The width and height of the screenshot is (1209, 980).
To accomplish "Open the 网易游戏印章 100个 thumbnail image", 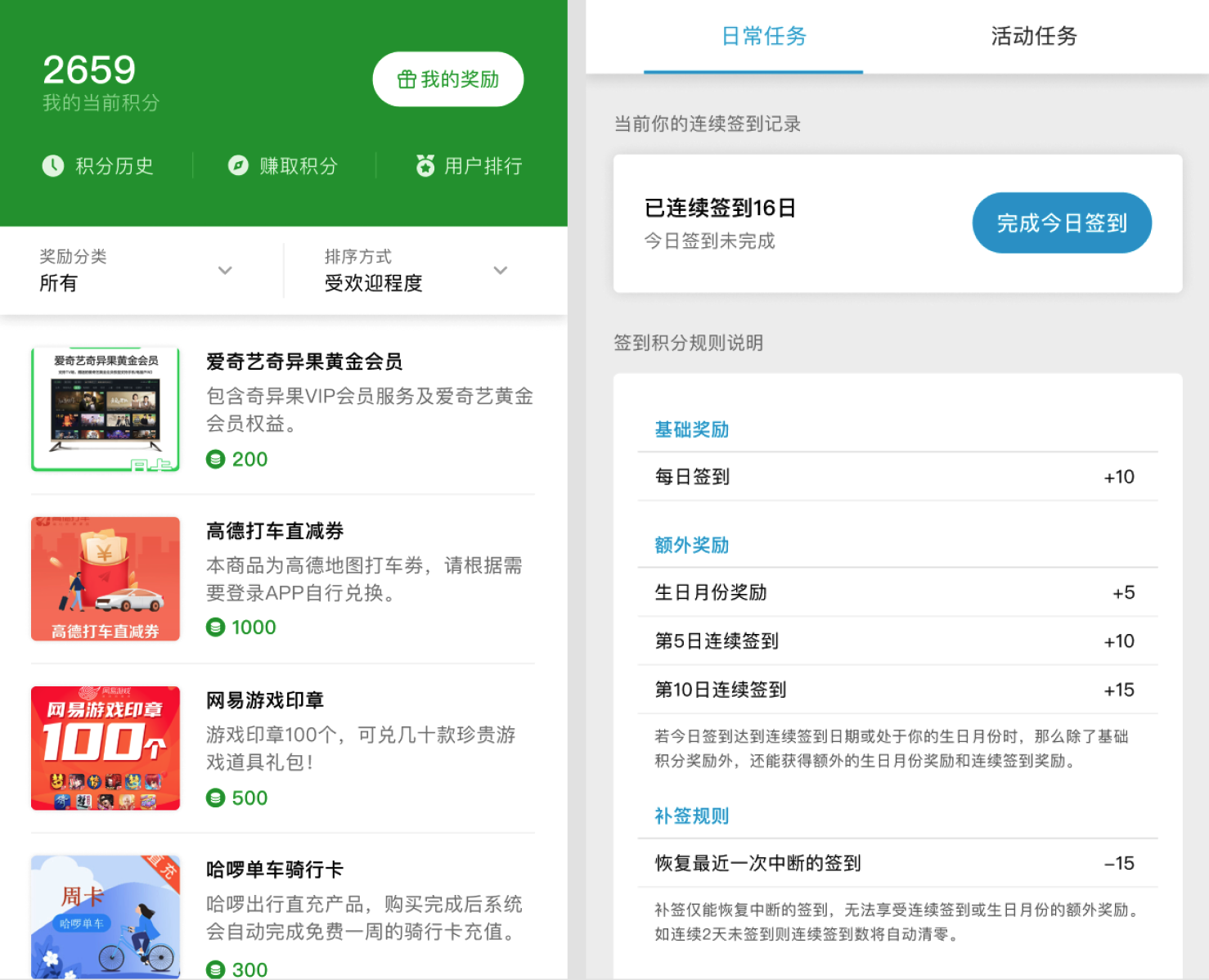I will (106, 748).
